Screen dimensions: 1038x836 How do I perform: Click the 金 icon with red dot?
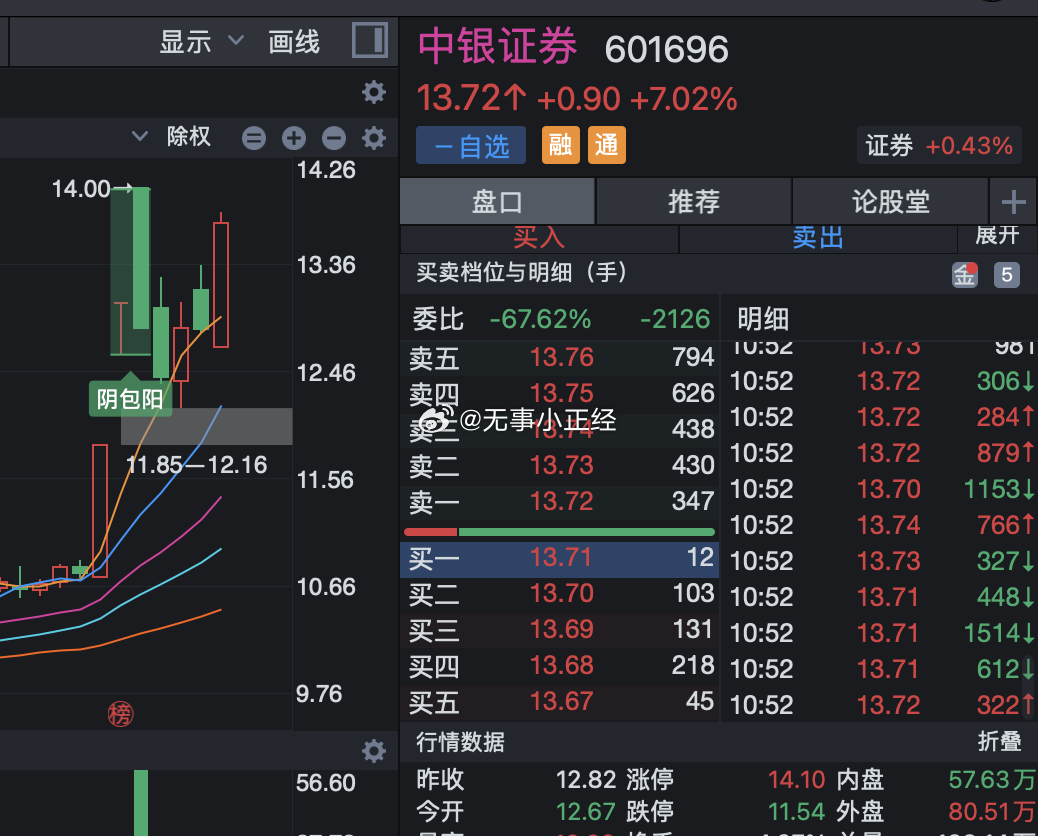pos(965,274)
